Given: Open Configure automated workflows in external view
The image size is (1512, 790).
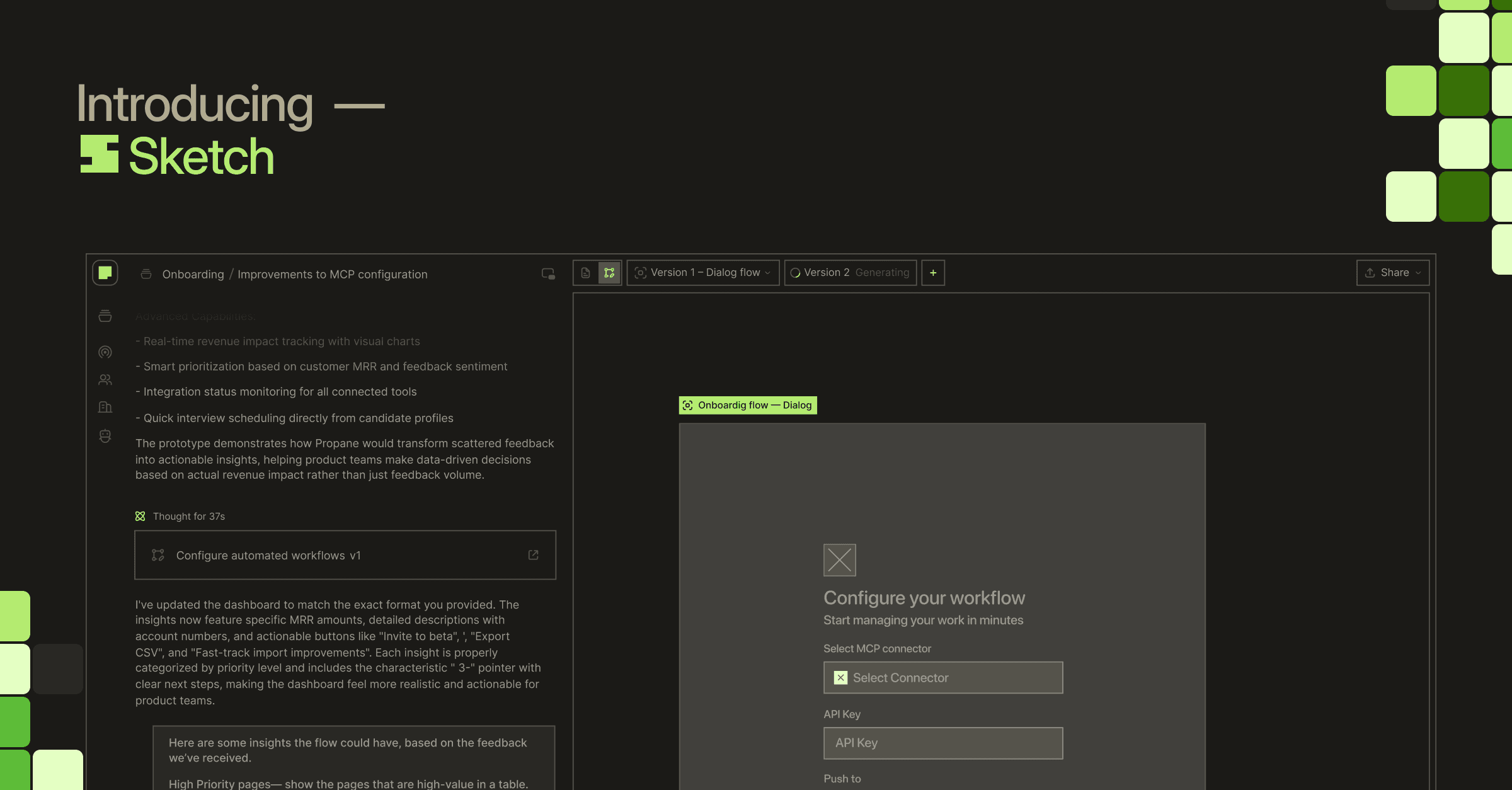Looking at the screenshot, I should 533,555.
